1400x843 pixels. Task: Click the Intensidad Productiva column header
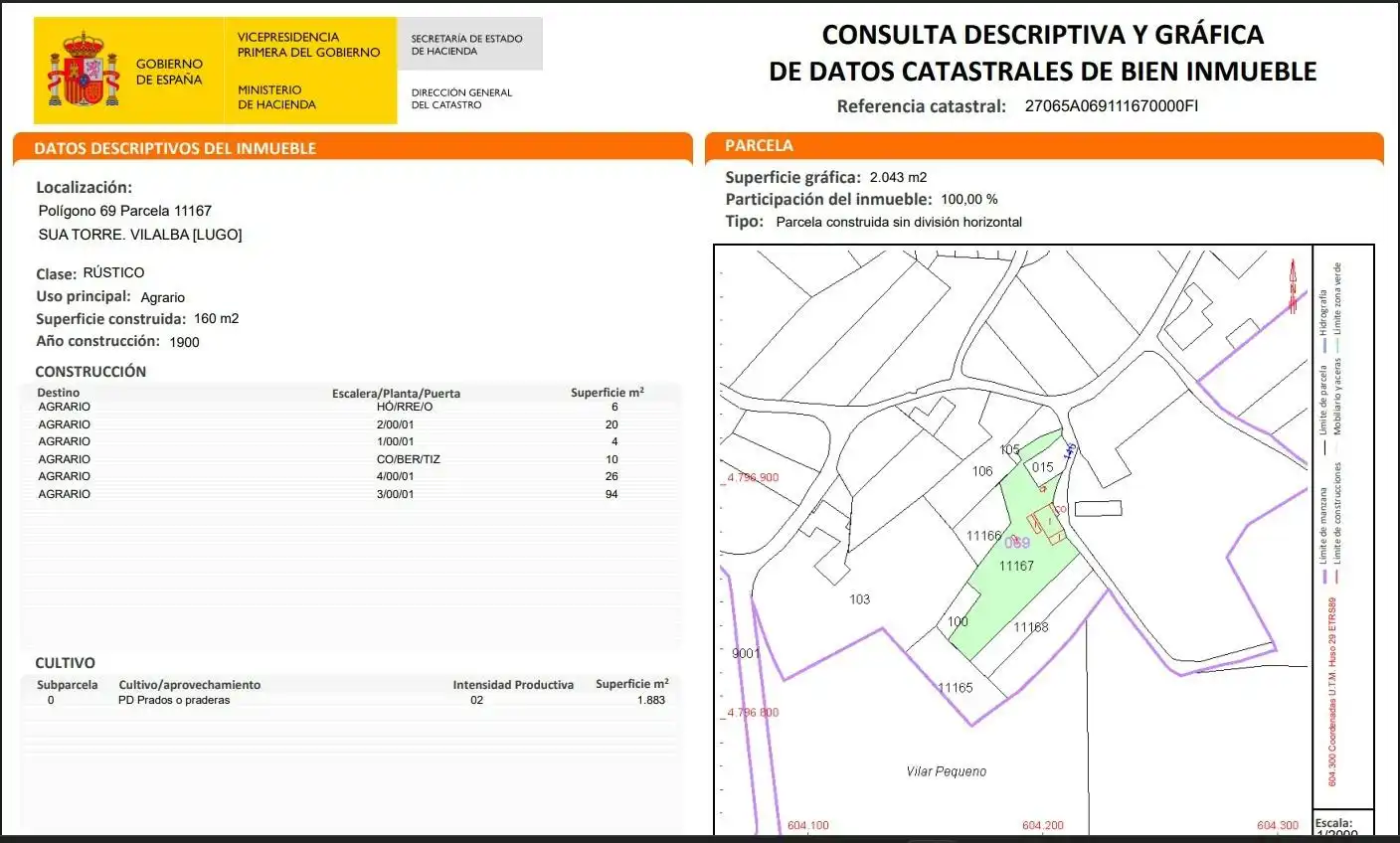(x=513, y=685)
